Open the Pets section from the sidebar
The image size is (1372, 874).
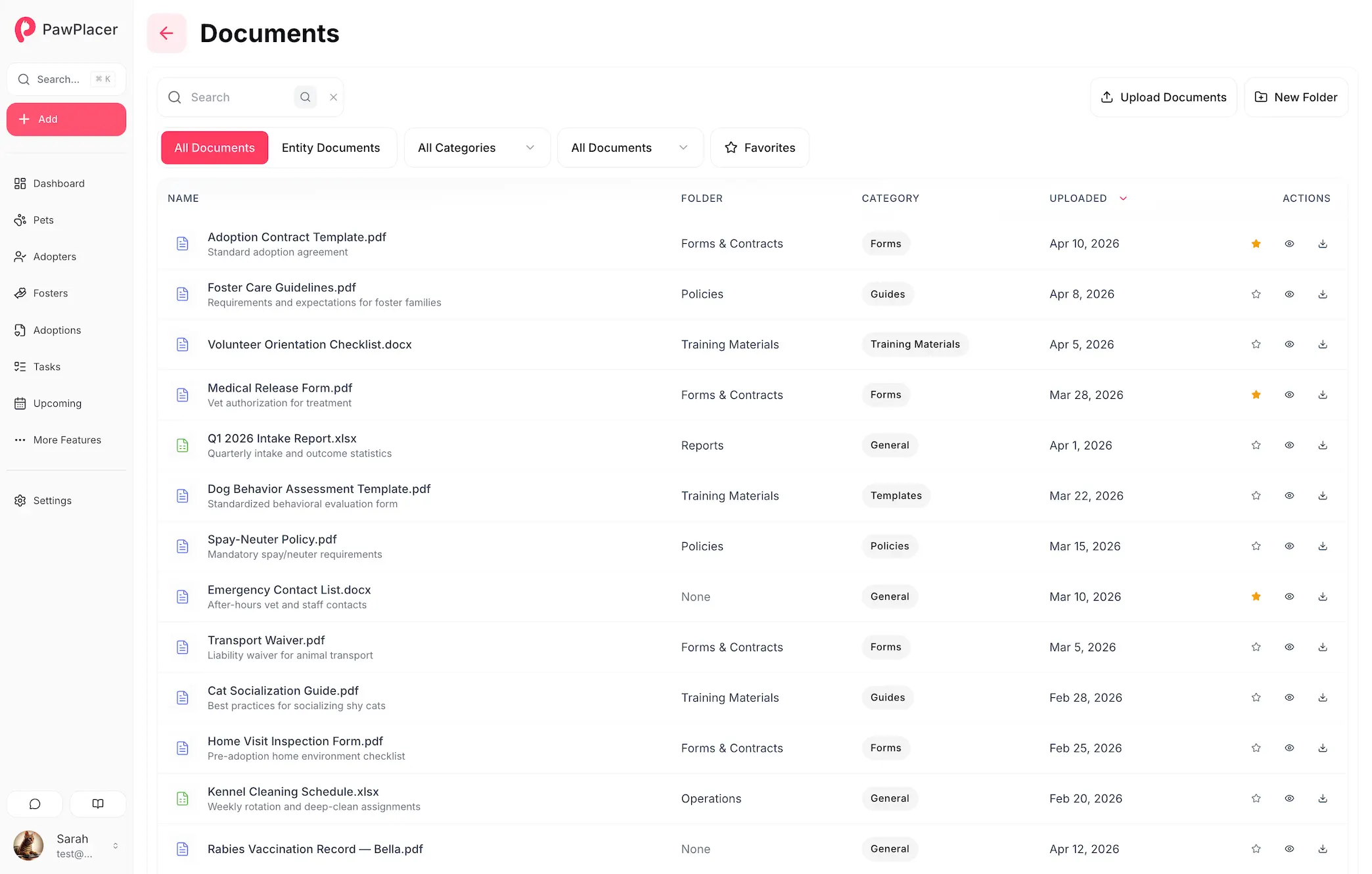pos(42,219)
